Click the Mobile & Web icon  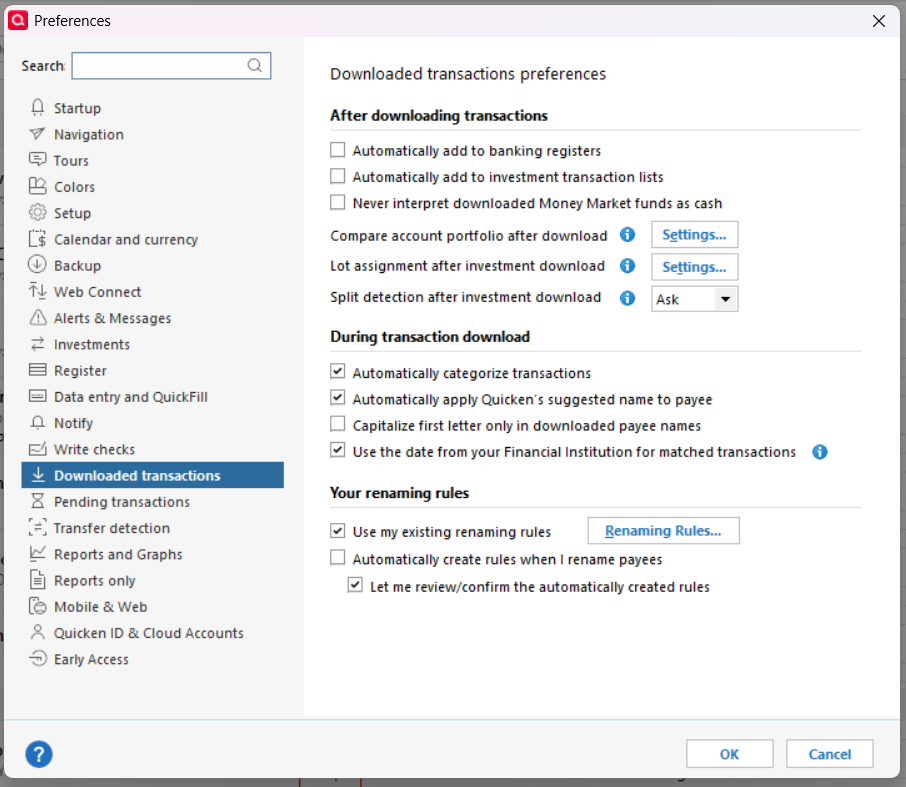click(x=38, y=606)
